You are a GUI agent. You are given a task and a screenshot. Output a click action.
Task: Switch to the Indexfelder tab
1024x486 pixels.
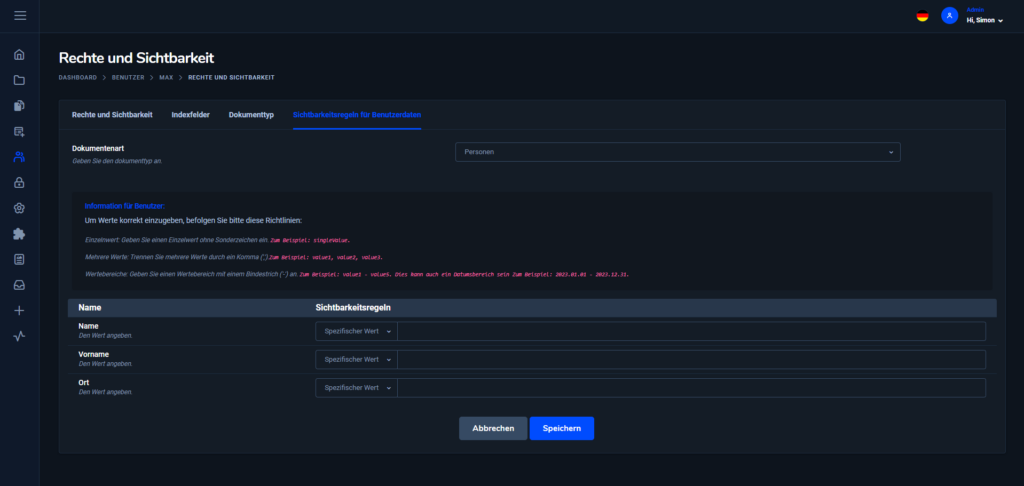[x=191, y=115]
